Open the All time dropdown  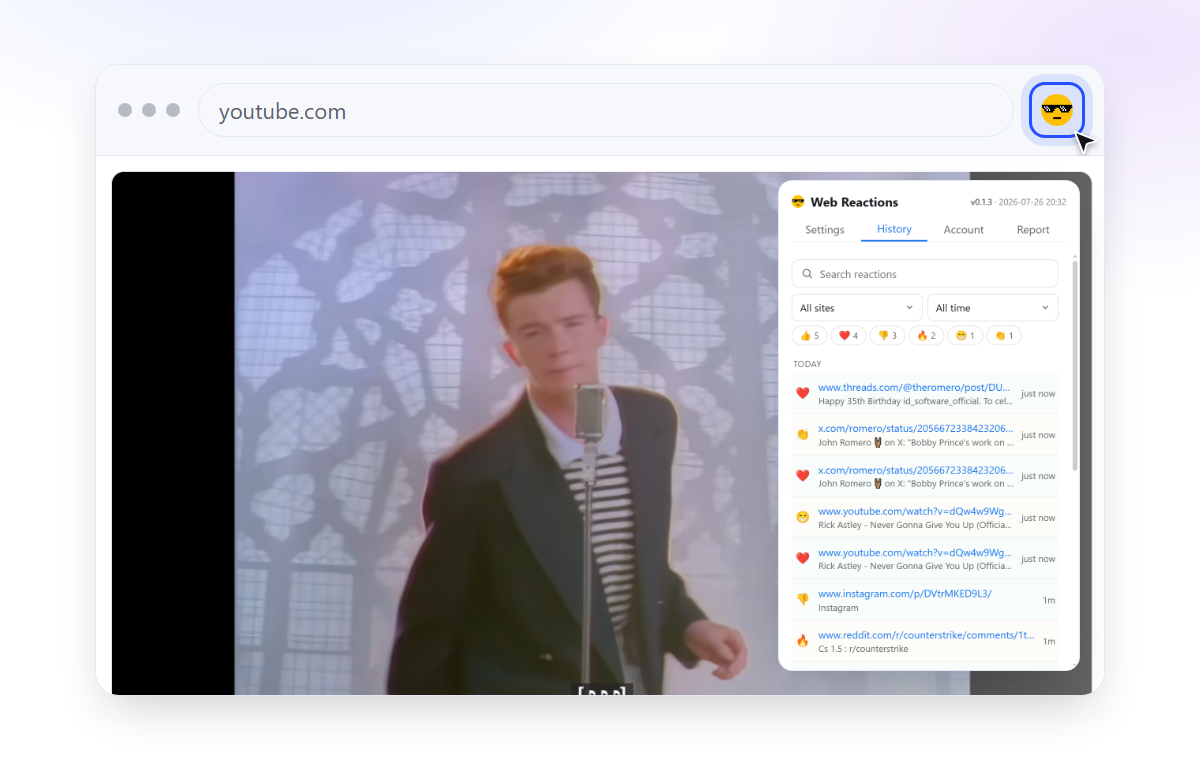[x=992, y=308]
